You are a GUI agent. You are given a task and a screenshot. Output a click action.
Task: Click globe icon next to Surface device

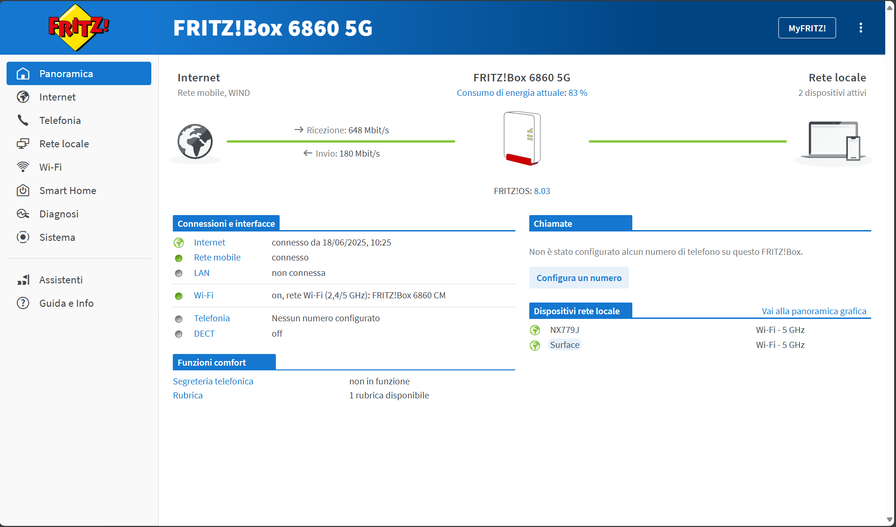point(535,345)
